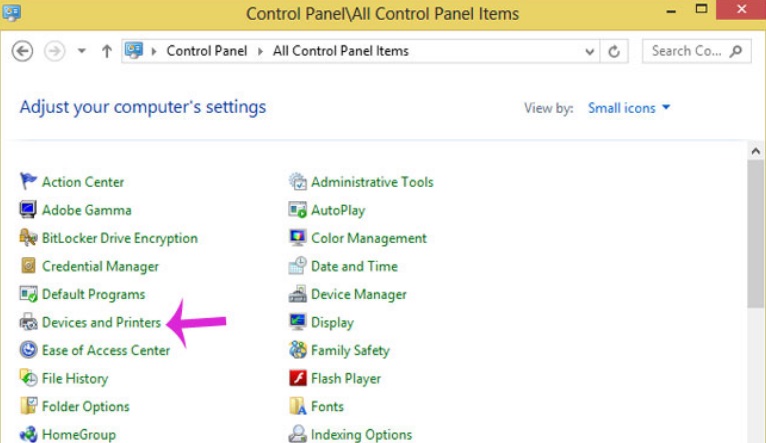Open the Color Management icon
The image size is (766, 443).
click(x=297, y=238)
